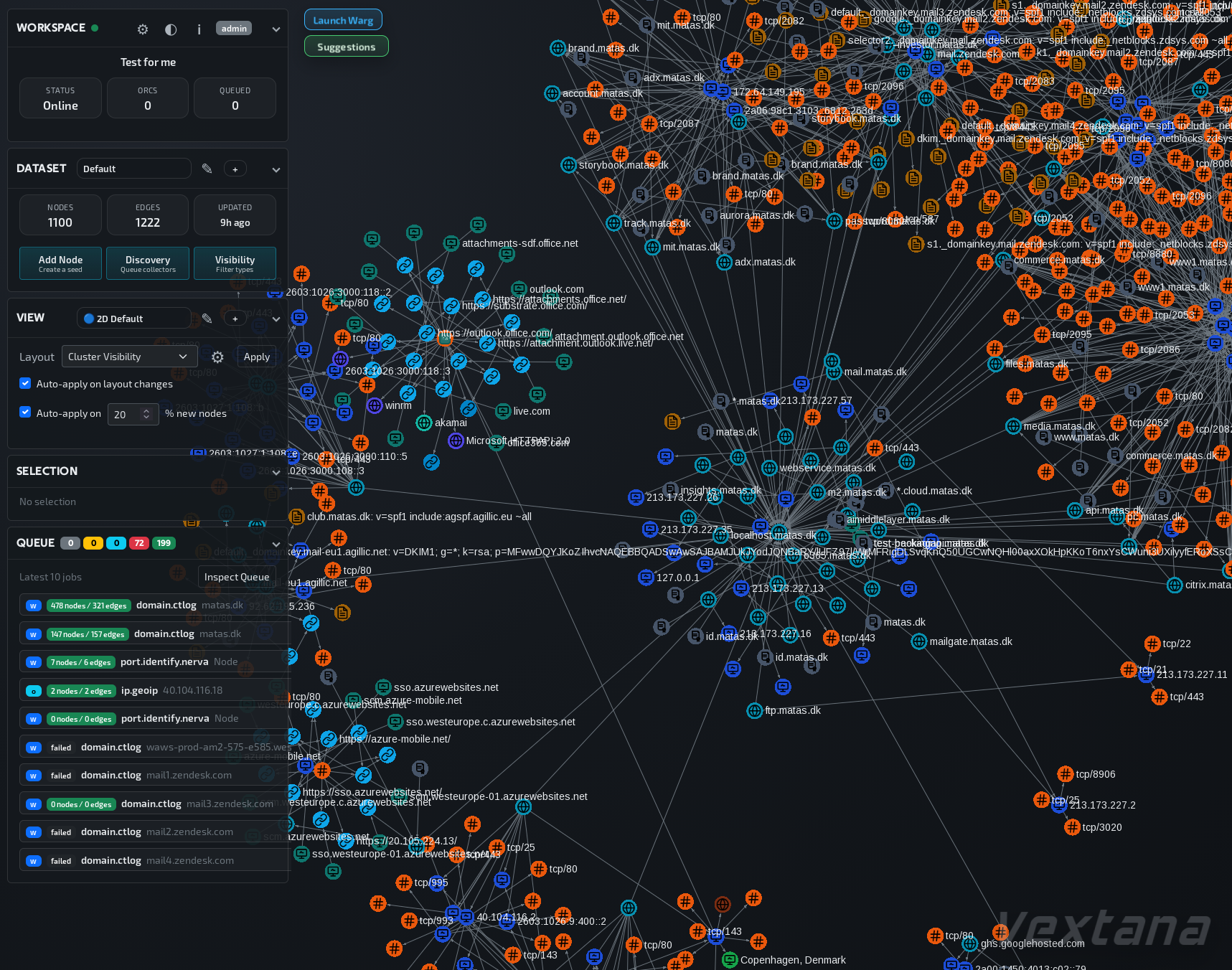Viewport: 1232px width, 970px height.
Task: Select the tcp/22 port node
Action: 1152,644
